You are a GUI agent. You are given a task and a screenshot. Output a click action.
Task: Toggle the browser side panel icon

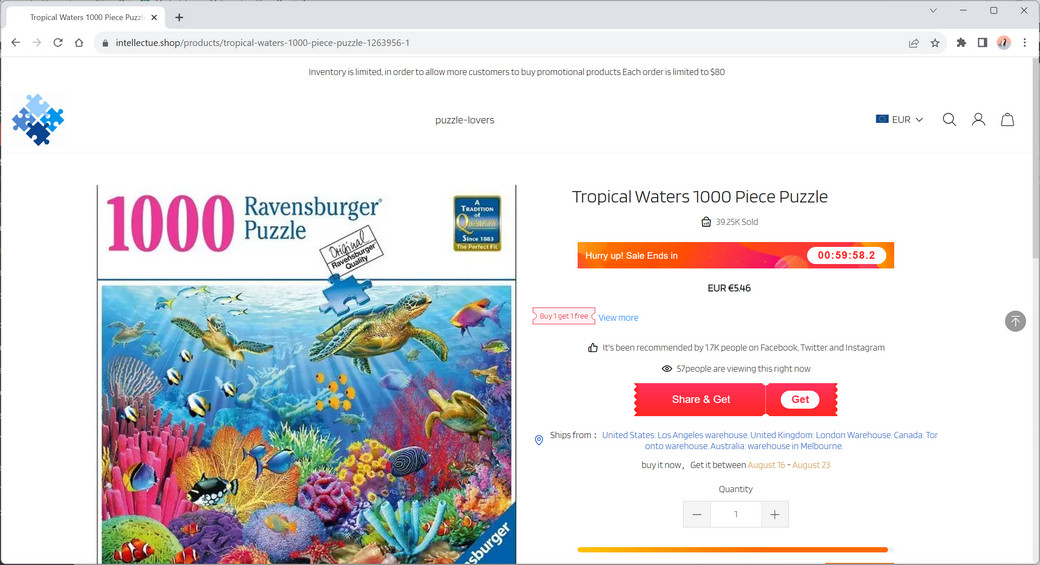pyautogui.click(x=982, y=42)
